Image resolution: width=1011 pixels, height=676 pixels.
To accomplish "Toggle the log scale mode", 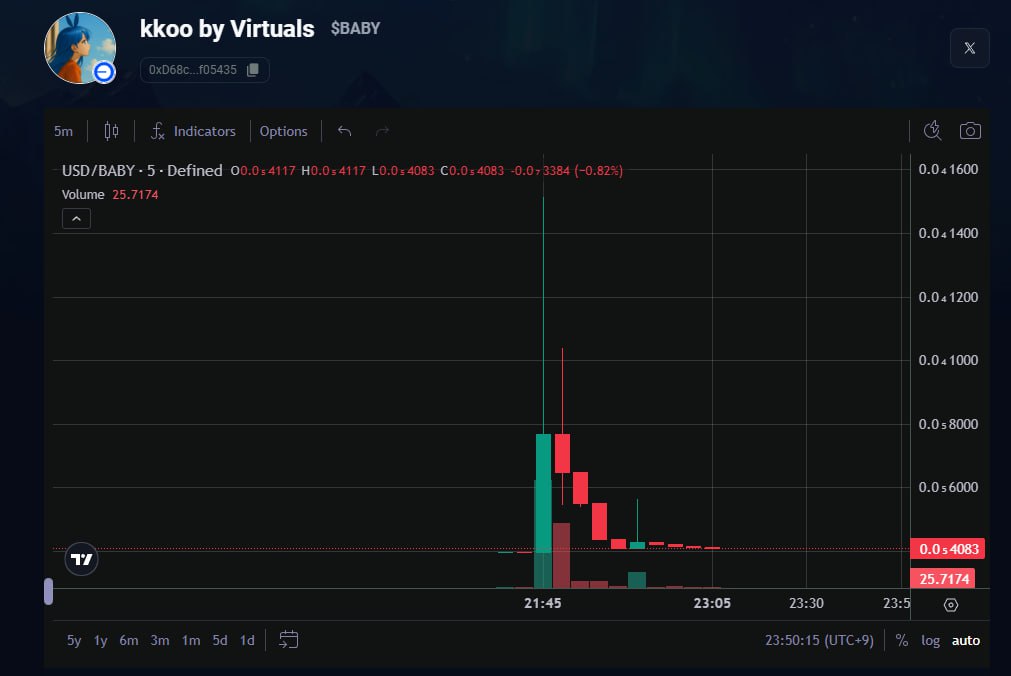I will 930,640.
